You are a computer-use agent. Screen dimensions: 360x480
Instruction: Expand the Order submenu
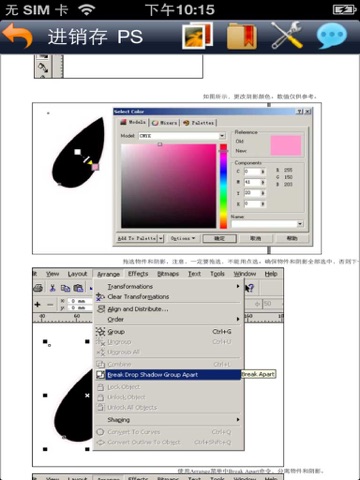pos(168,319)
